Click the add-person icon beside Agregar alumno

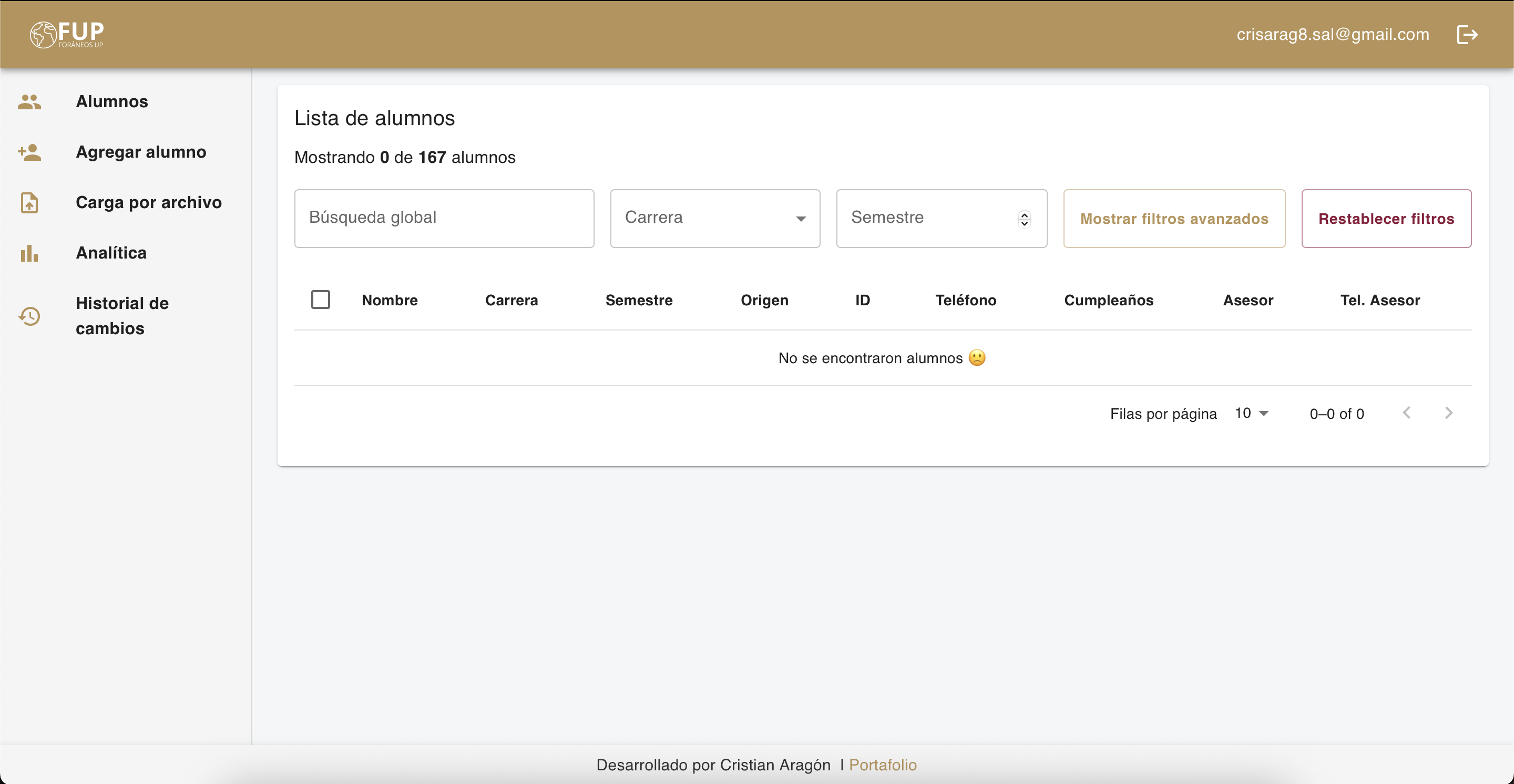coord(29,152)
